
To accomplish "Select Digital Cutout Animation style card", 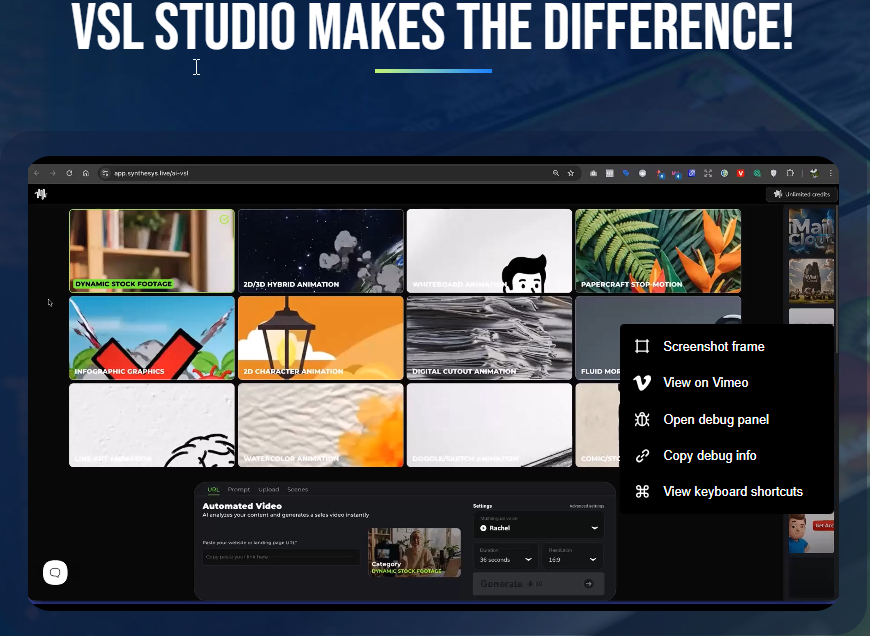I will tap(489, 338).
